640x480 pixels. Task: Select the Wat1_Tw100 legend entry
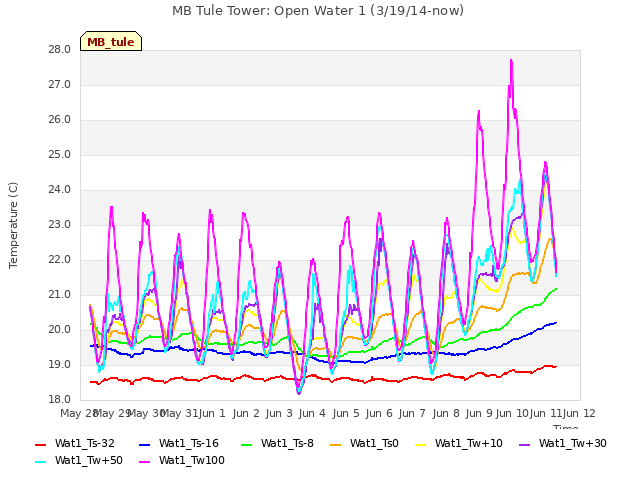coord(182,460)
